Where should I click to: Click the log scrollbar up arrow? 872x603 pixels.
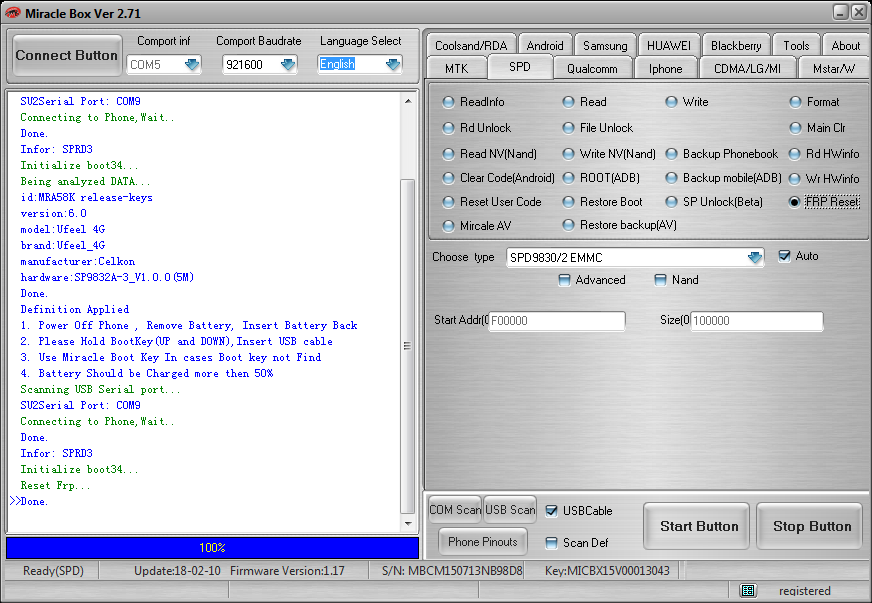408,101
